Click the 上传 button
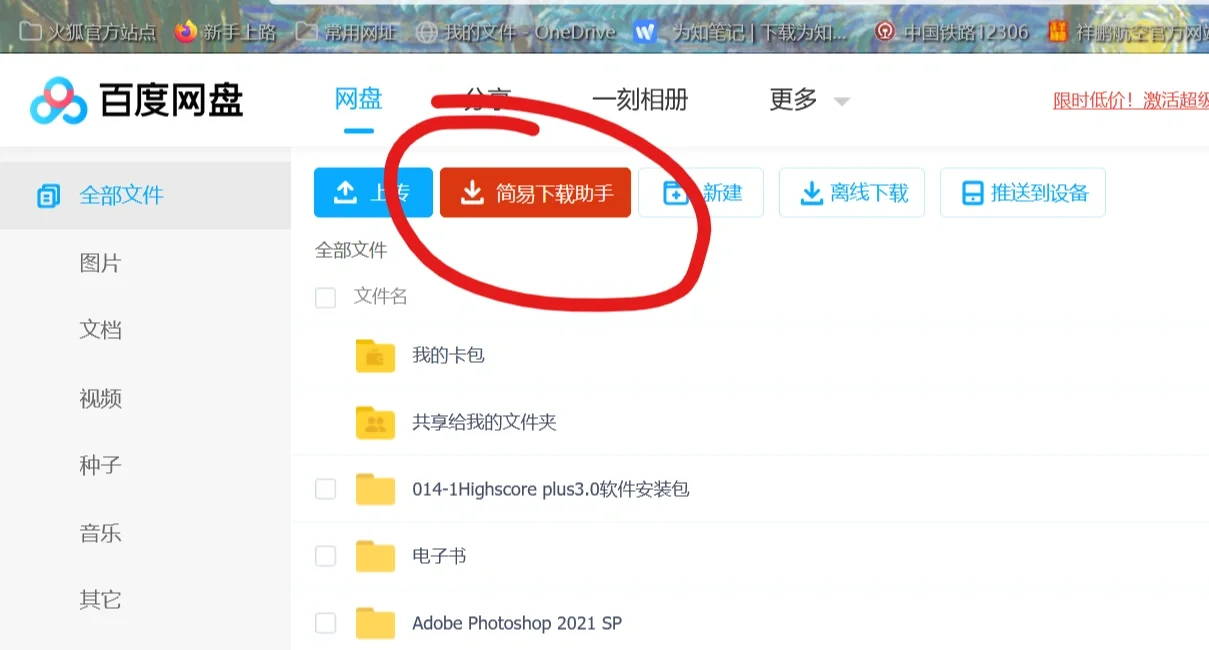 tap(373, 192)
